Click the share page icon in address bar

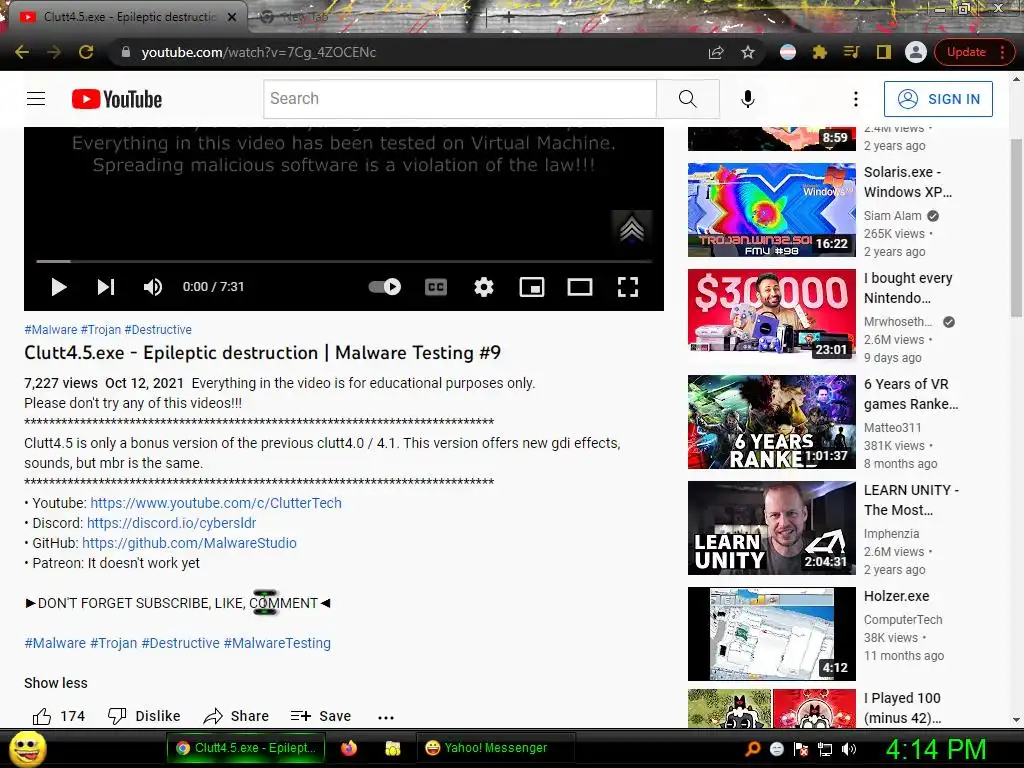(x=716, y=52)
